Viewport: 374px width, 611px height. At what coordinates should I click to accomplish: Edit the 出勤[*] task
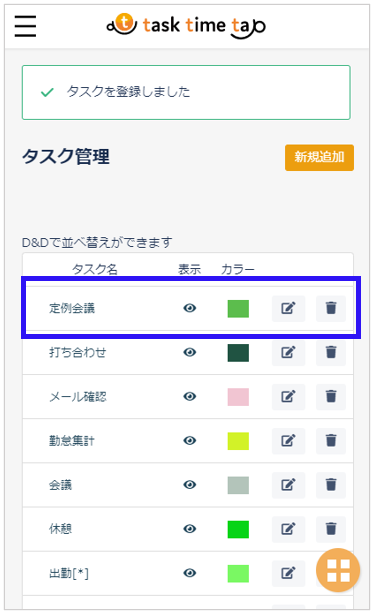coord(288,573)
